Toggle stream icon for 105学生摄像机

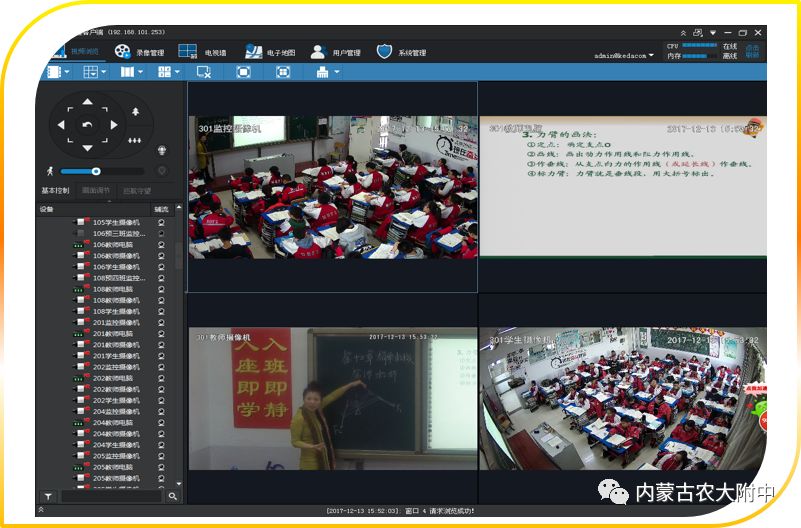tap(161, 222)
